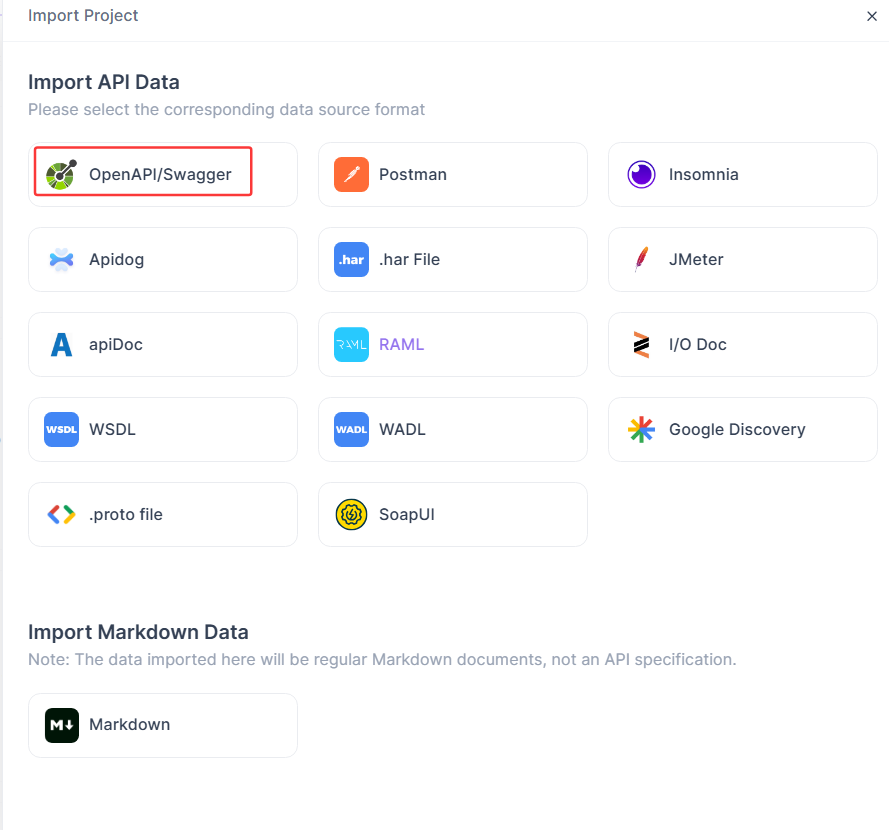Click the Google Discovery import icon
This screenshot has height=830, width=889.
pyautogui.click(x=640, y=429)
